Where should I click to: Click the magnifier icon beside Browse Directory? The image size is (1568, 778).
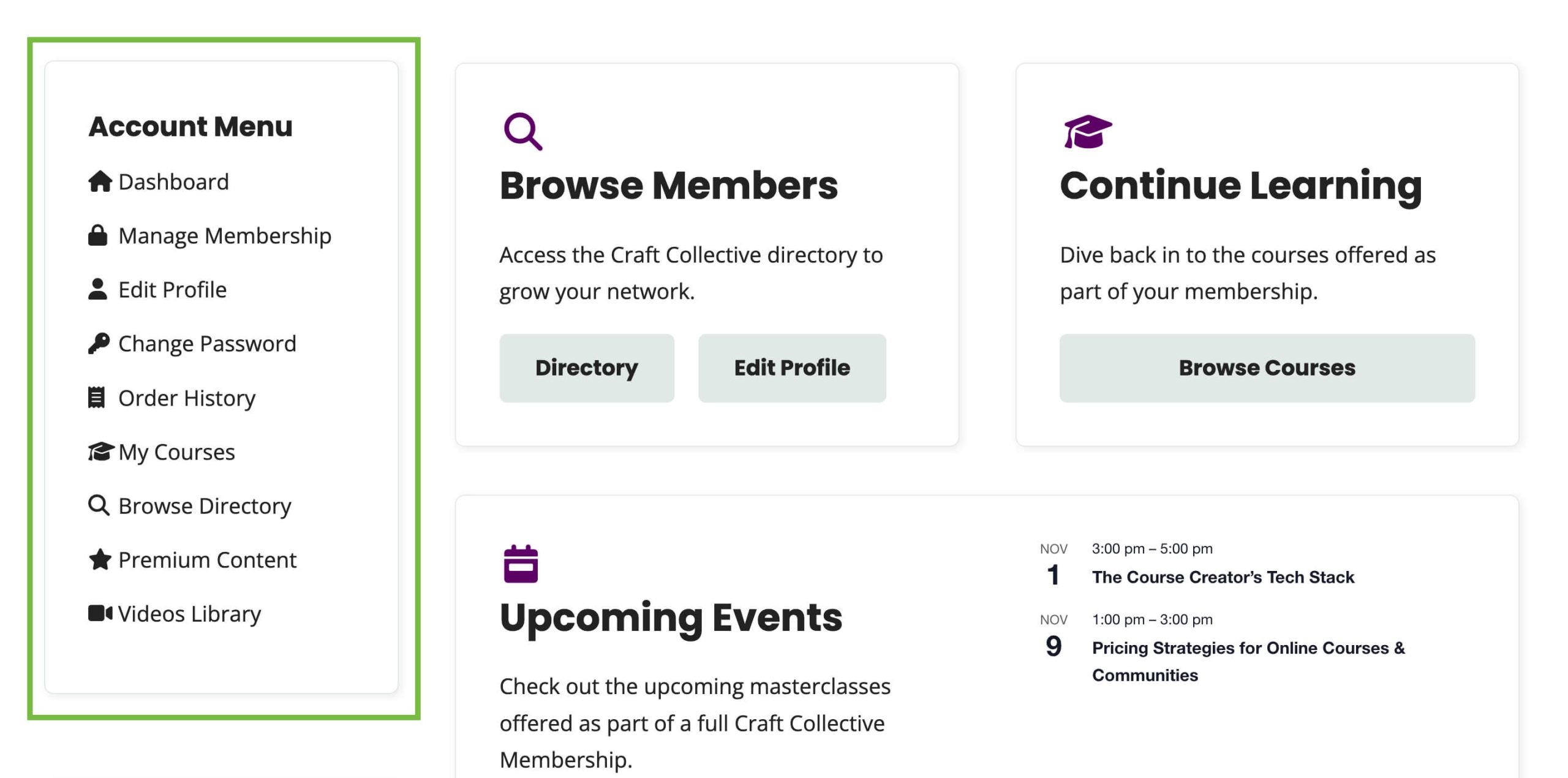[x=100, y=505]
